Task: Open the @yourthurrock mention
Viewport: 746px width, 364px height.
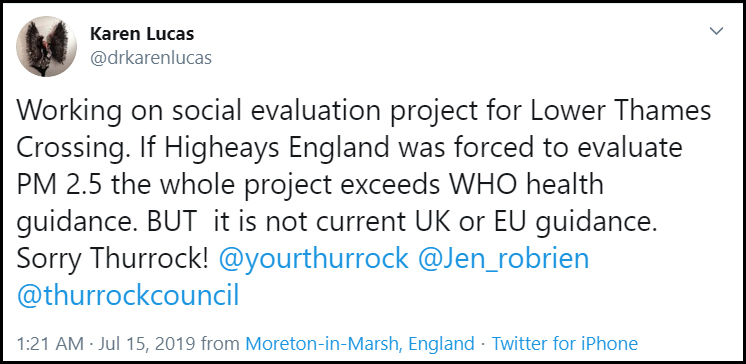Action: (x=314, y=260)
